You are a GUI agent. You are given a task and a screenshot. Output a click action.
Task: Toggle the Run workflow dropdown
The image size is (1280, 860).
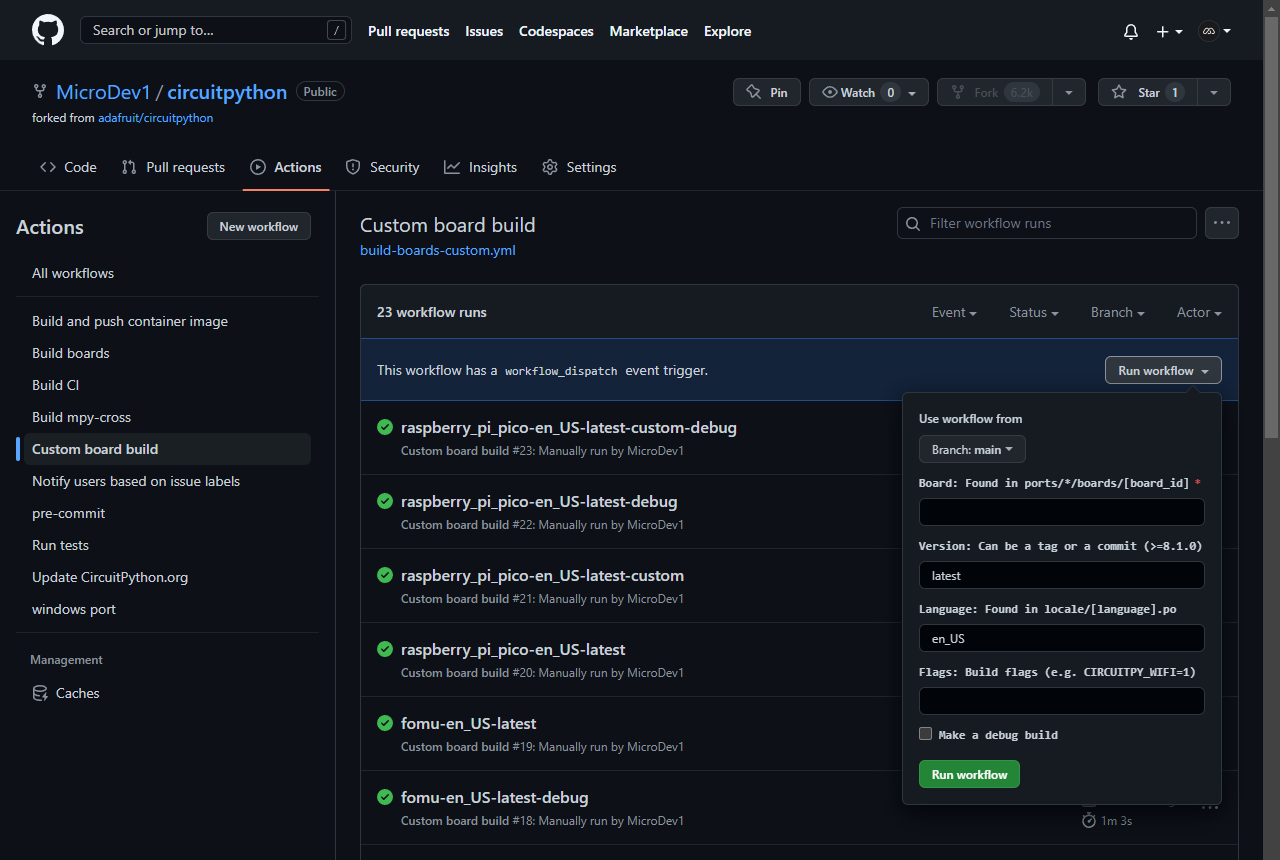(x=1163, y=370)
